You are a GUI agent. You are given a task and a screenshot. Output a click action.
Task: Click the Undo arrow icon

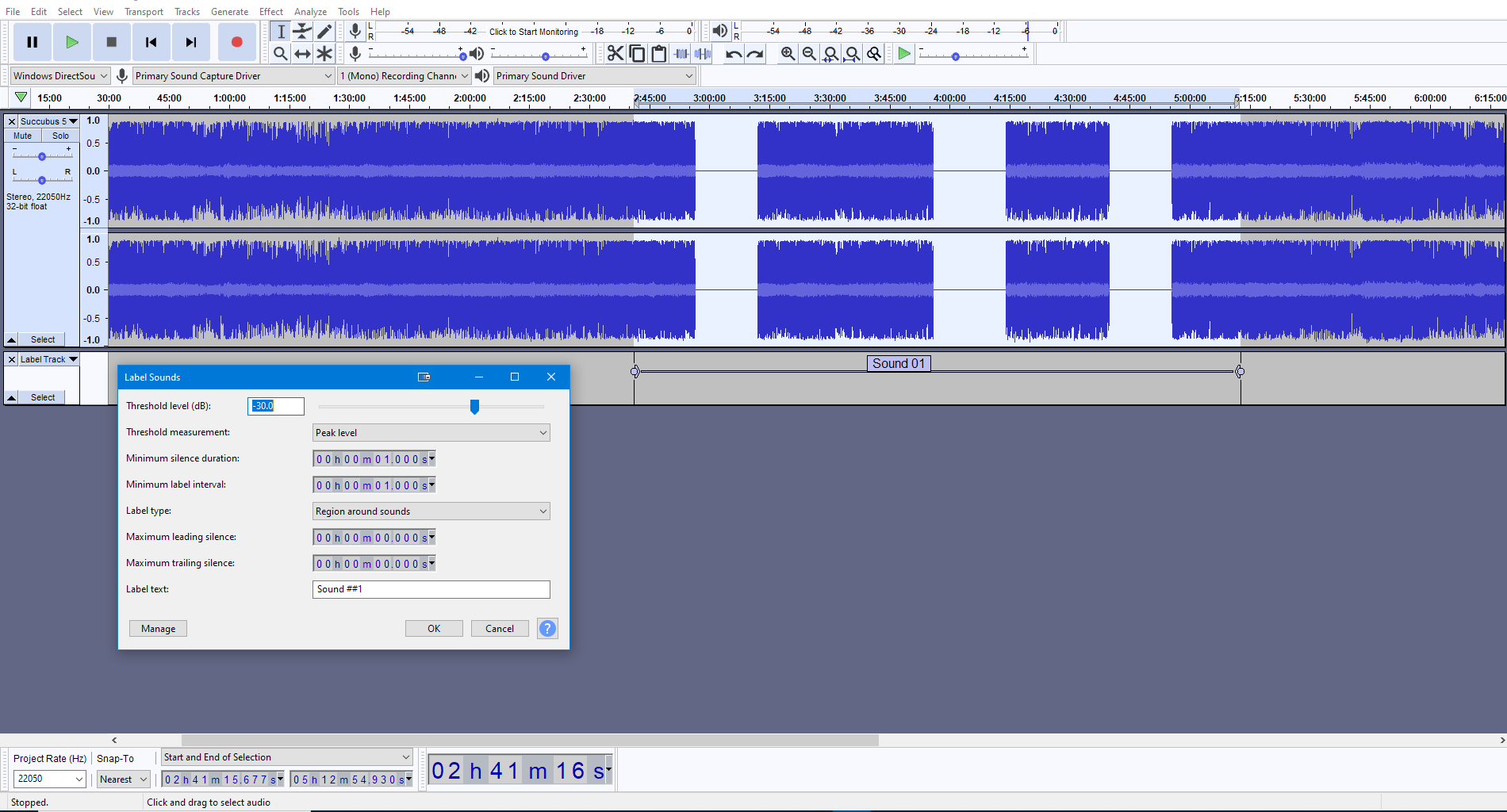pyautogui.click(x=734, y=53)
